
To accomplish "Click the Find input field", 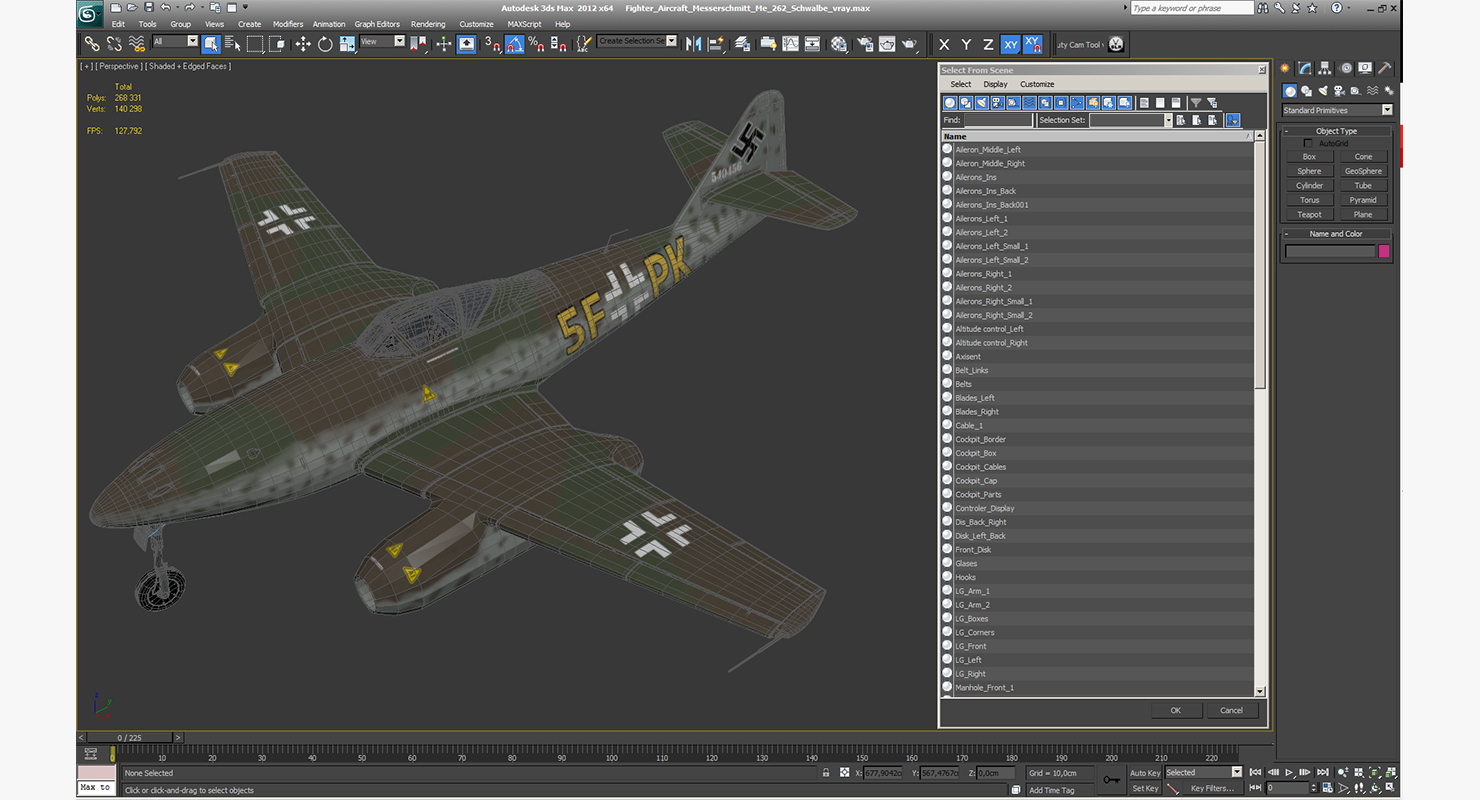I will coord(998,120).
